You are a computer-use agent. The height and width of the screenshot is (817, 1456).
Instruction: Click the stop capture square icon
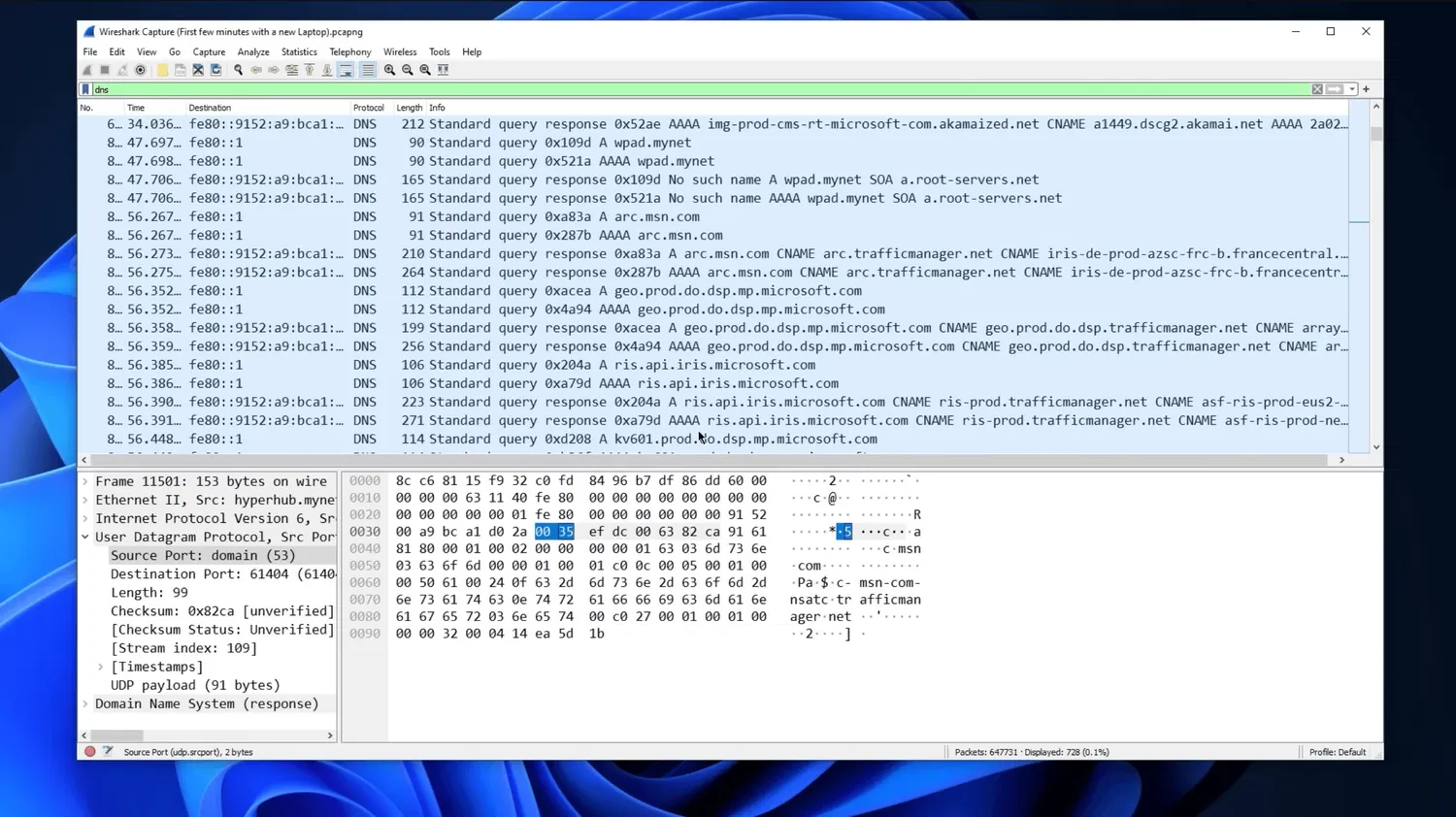pyautogui.click(x=105, y=70)
